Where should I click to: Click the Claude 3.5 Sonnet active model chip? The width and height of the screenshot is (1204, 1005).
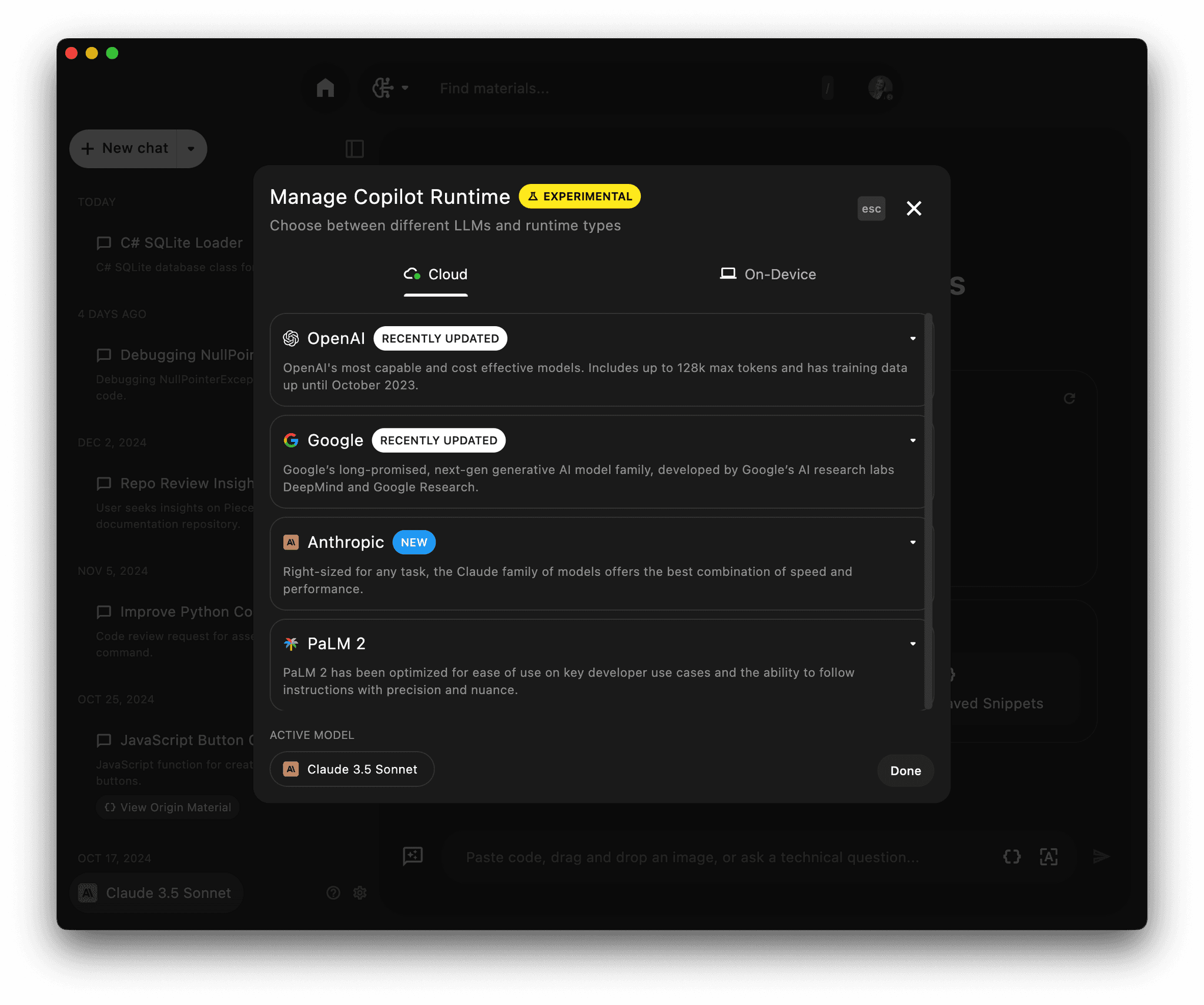[352, 769]
